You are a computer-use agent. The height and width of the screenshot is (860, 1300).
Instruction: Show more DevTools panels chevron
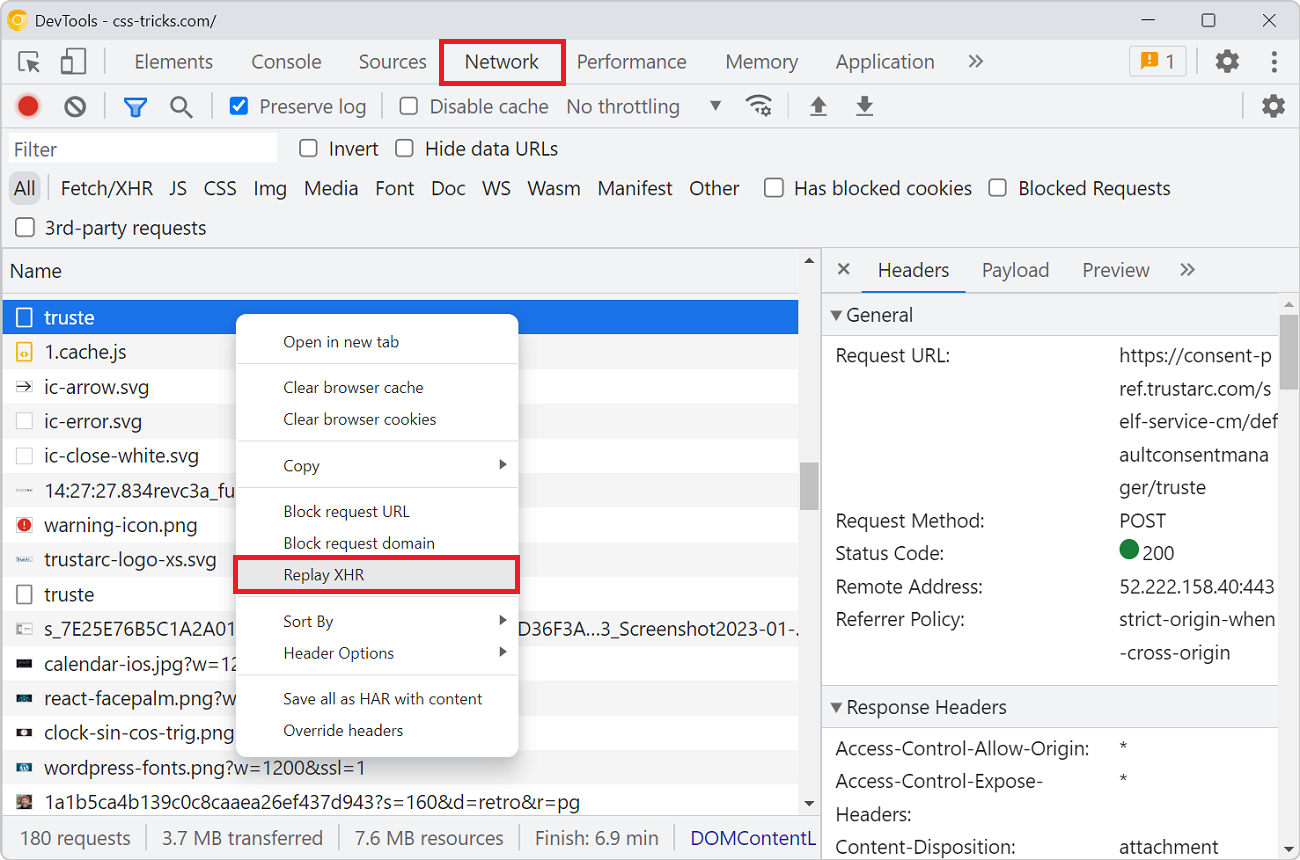(976, 62)
